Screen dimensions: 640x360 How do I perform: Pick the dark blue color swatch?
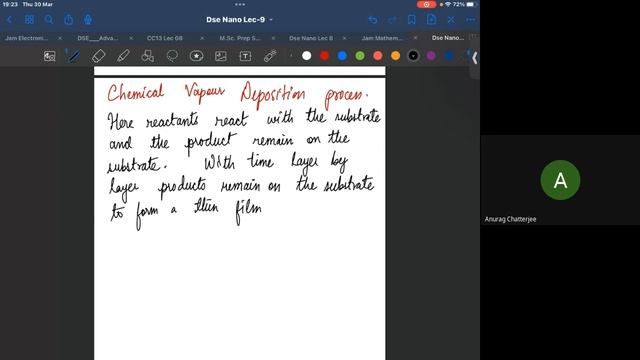pos(449,56)
